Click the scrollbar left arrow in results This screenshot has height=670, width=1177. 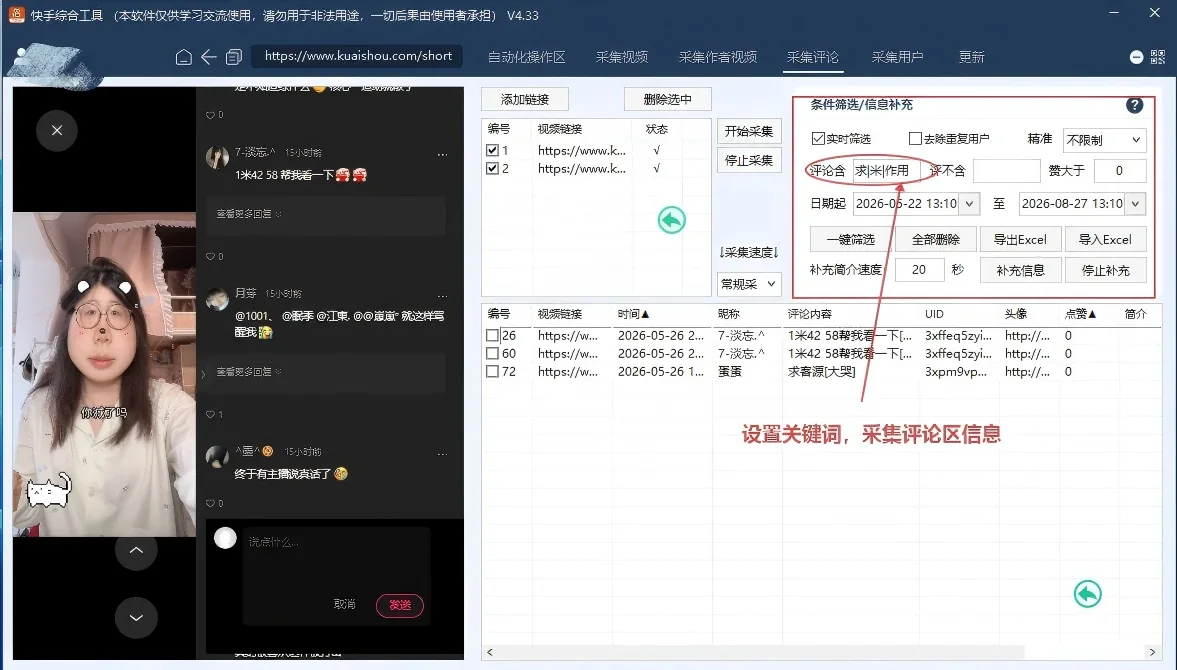pyautogui.click(x=490, y=652)
